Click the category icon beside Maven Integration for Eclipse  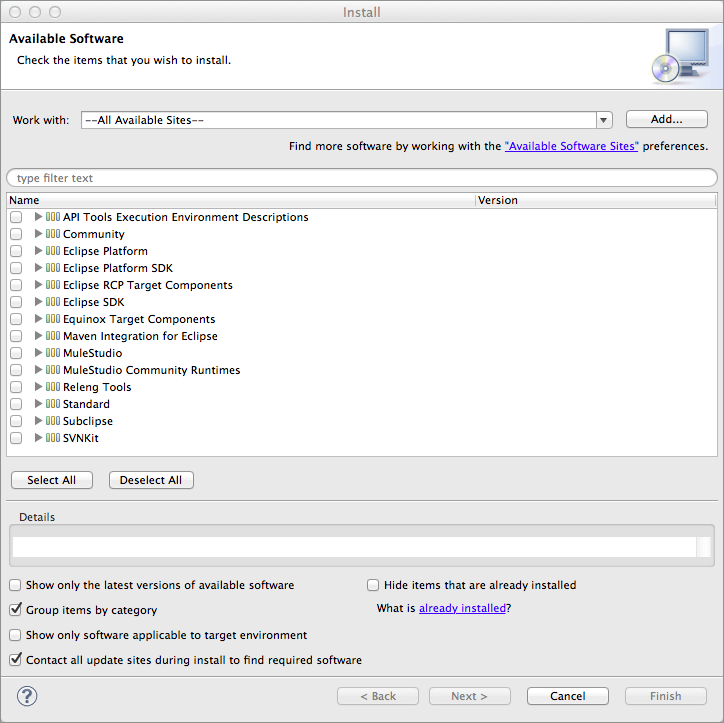tap(53, 336)
